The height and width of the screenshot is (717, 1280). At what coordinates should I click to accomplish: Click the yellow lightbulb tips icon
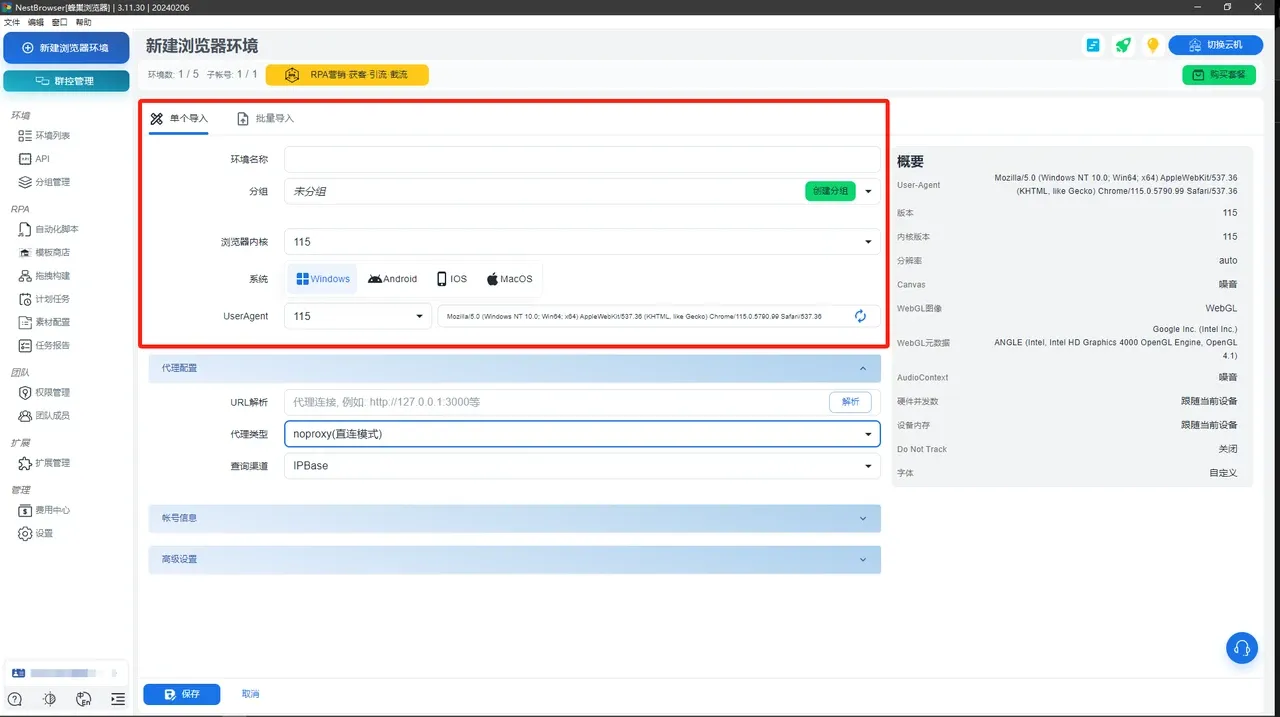(x=1152, y=46)
